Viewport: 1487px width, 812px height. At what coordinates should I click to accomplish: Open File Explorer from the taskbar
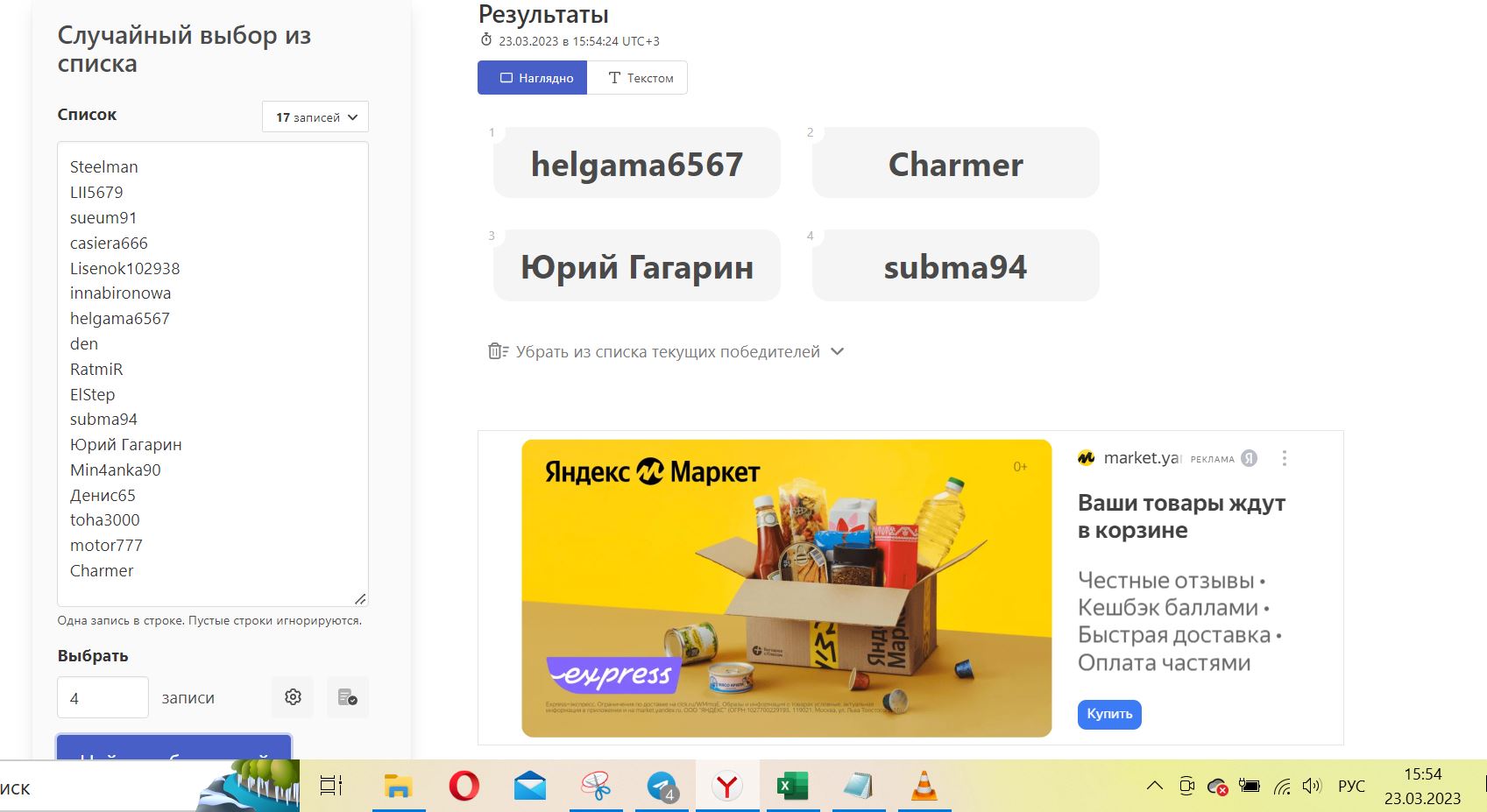pos(398,786)
